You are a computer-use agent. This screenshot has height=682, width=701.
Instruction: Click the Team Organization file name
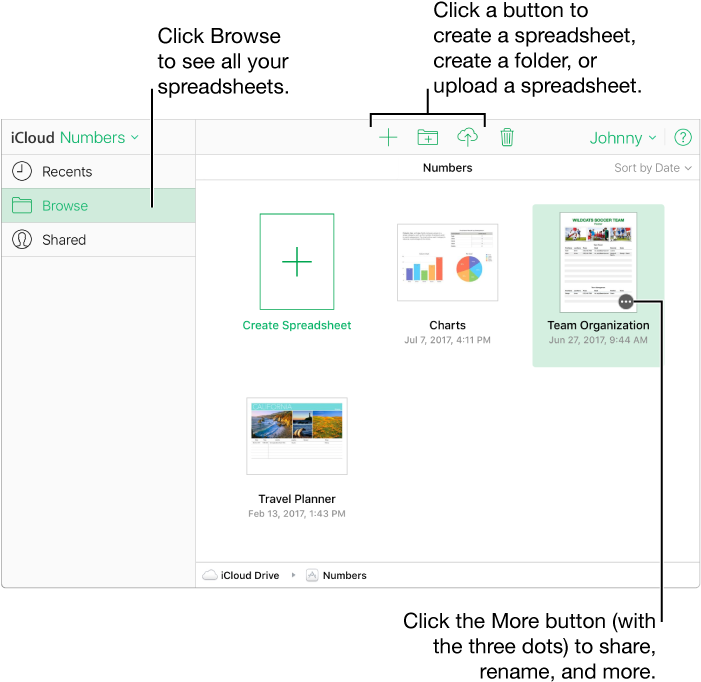tap(598, 325)
